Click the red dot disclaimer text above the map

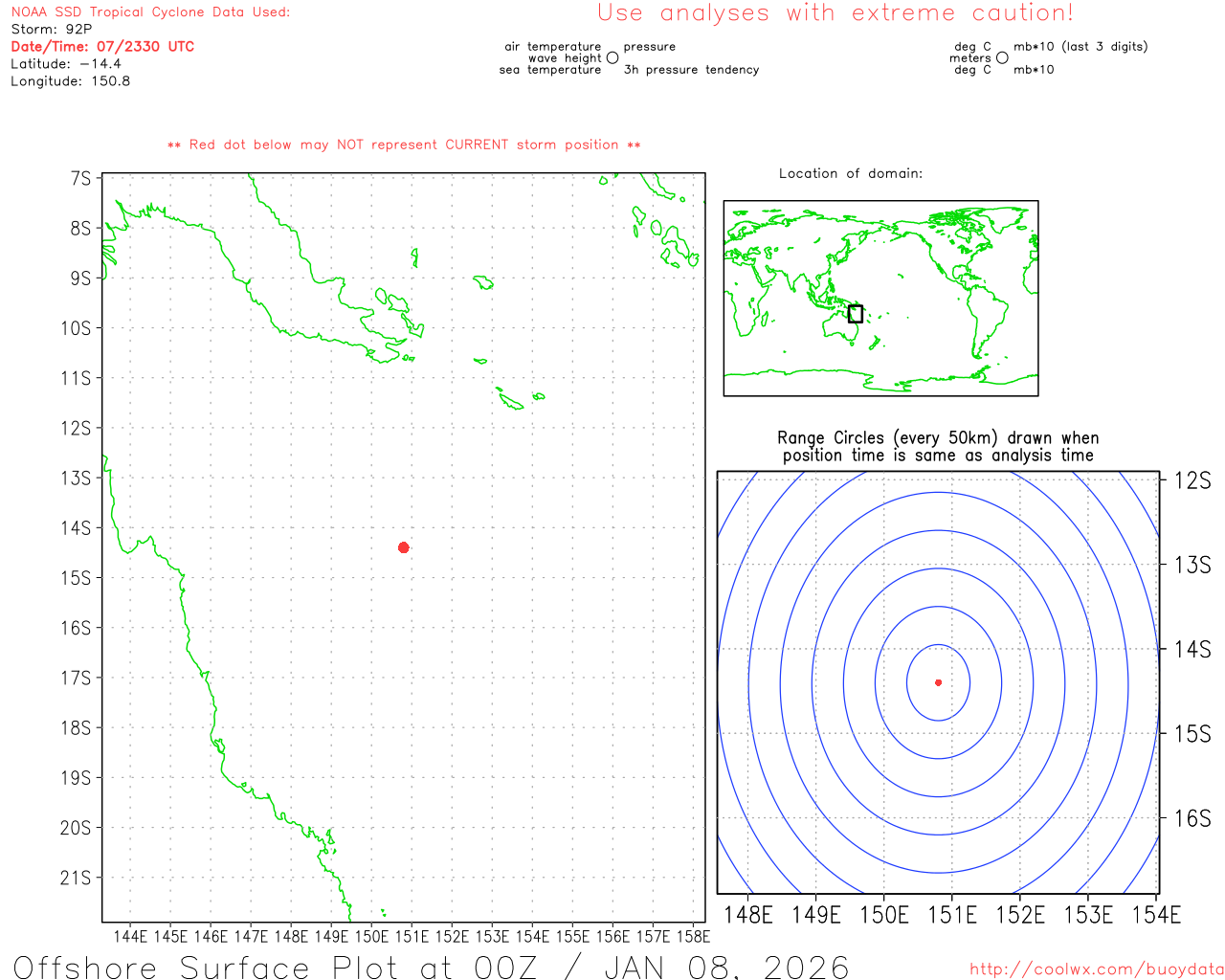coord(404,145)
